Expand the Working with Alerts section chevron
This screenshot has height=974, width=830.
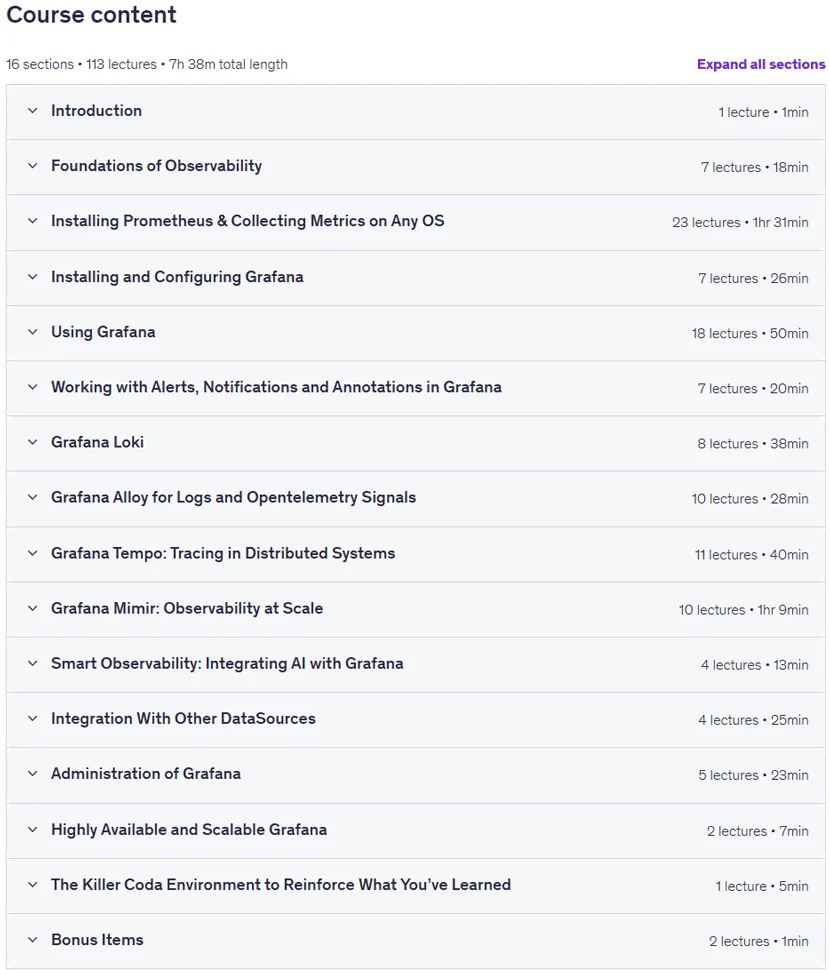(32, 387)
